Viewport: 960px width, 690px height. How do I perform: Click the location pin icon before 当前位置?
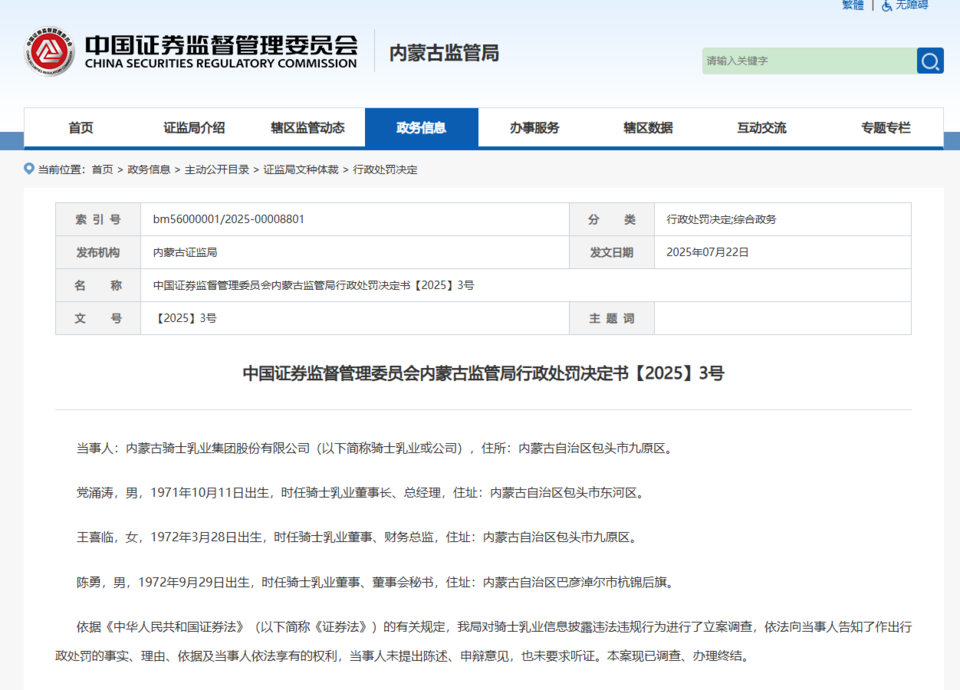(29, 169)
